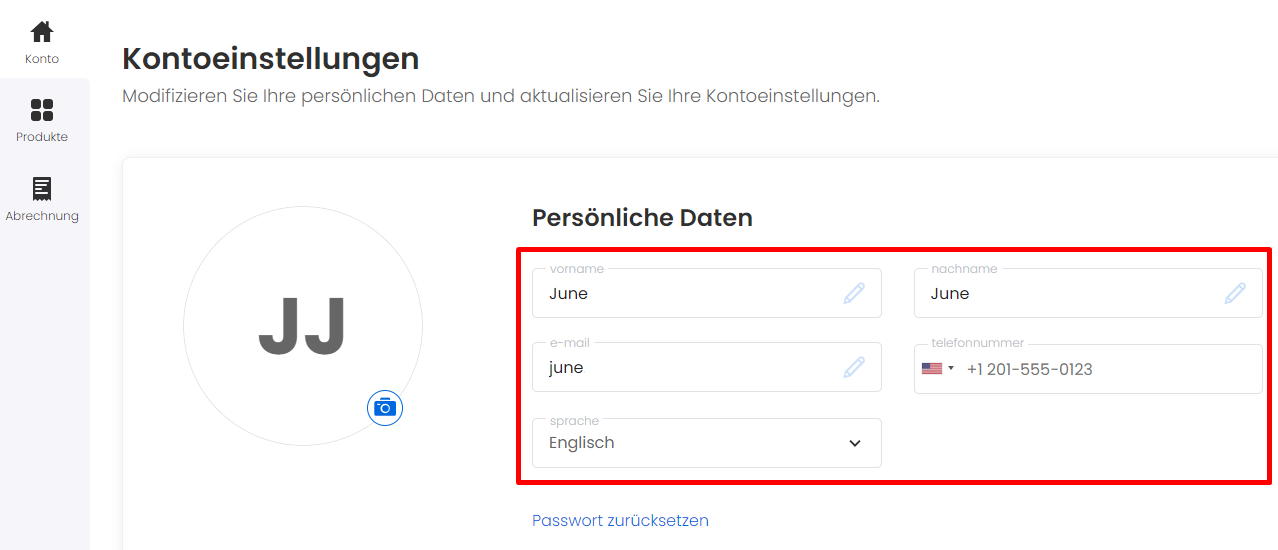Viewport: 1278px width, 550px height.
Task: Click the camera icon on avatar
Action: coord(385,407)
